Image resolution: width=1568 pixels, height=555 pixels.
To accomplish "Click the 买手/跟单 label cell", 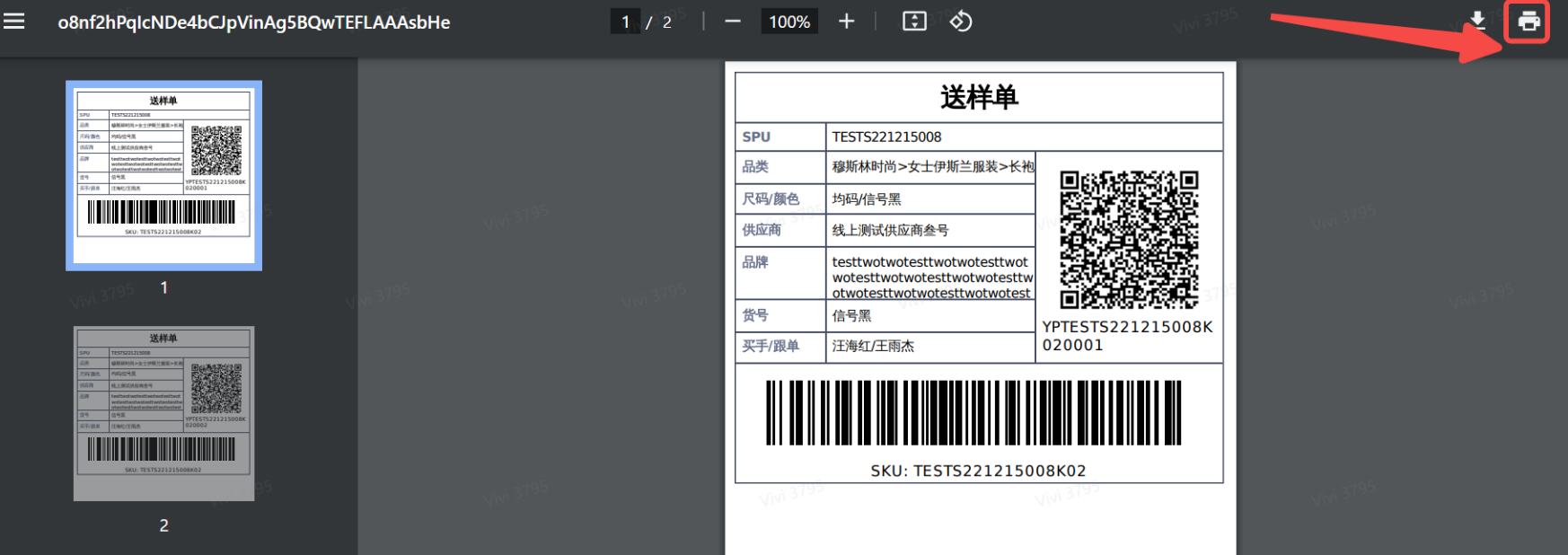I will tap(780, 347).
